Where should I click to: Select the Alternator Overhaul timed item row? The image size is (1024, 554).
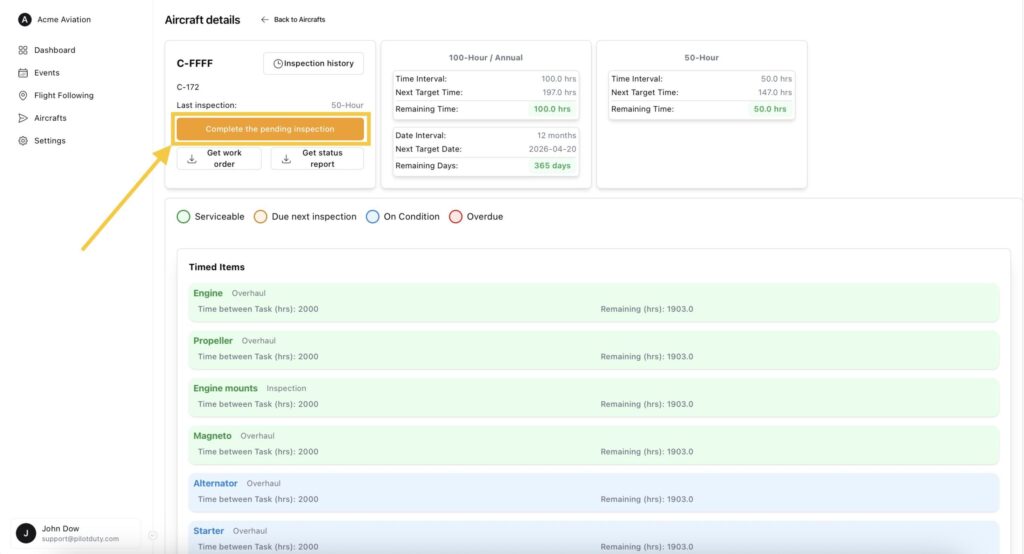point(594,491)
